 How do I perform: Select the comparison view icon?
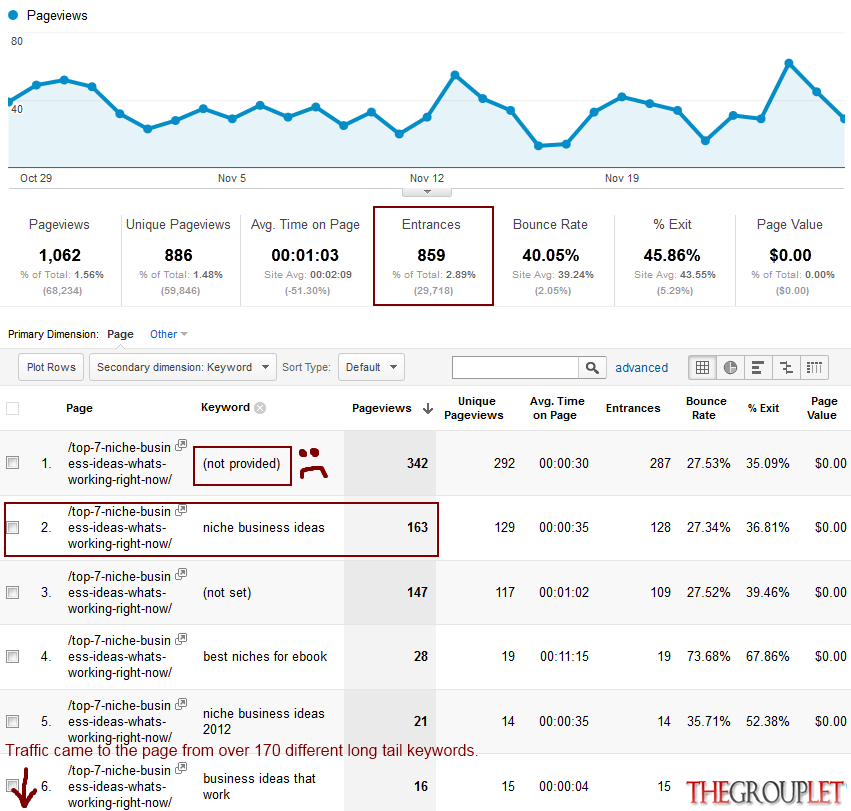coord(786,368)
